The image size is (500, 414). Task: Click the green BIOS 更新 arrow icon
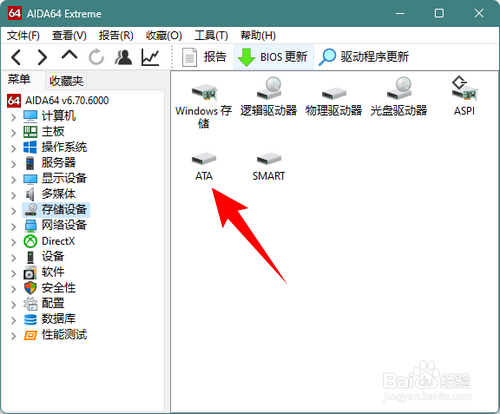(246, 57)
